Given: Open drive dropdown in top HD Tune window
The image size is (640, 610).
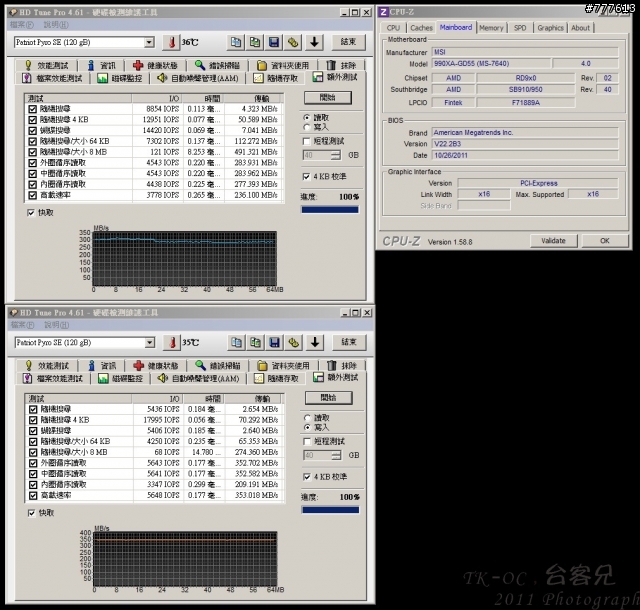Looking at the screenshot, I should 149,42.
